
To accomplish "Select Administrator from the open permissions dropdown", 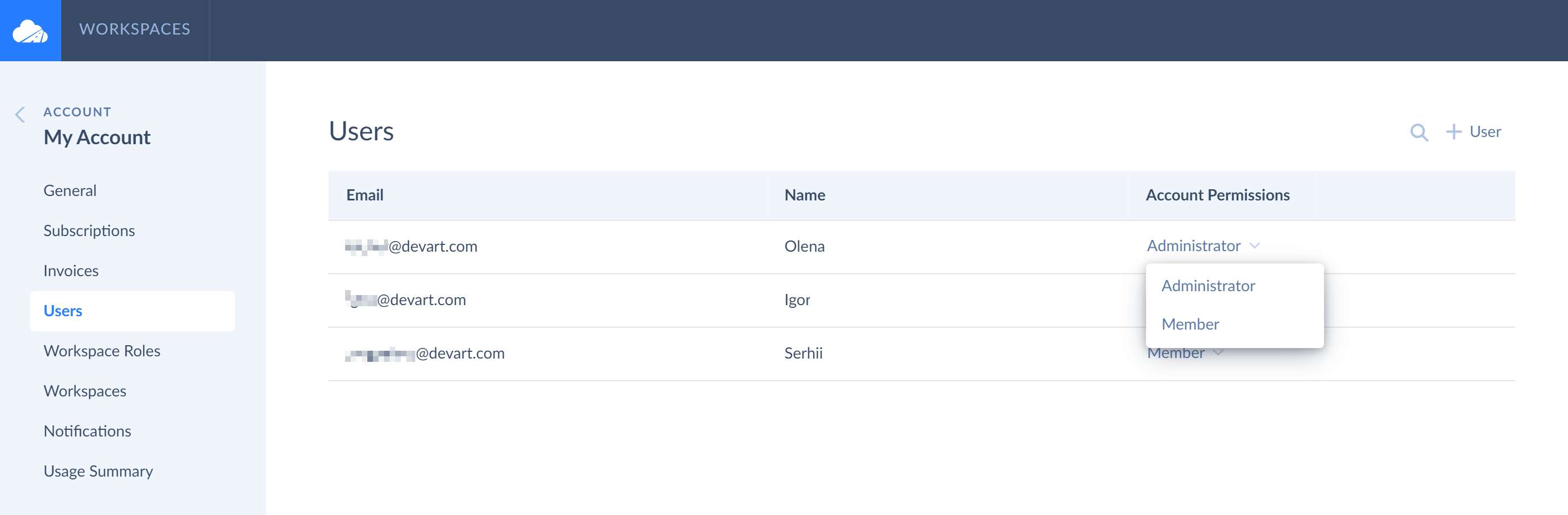I will pos(1208,285).
